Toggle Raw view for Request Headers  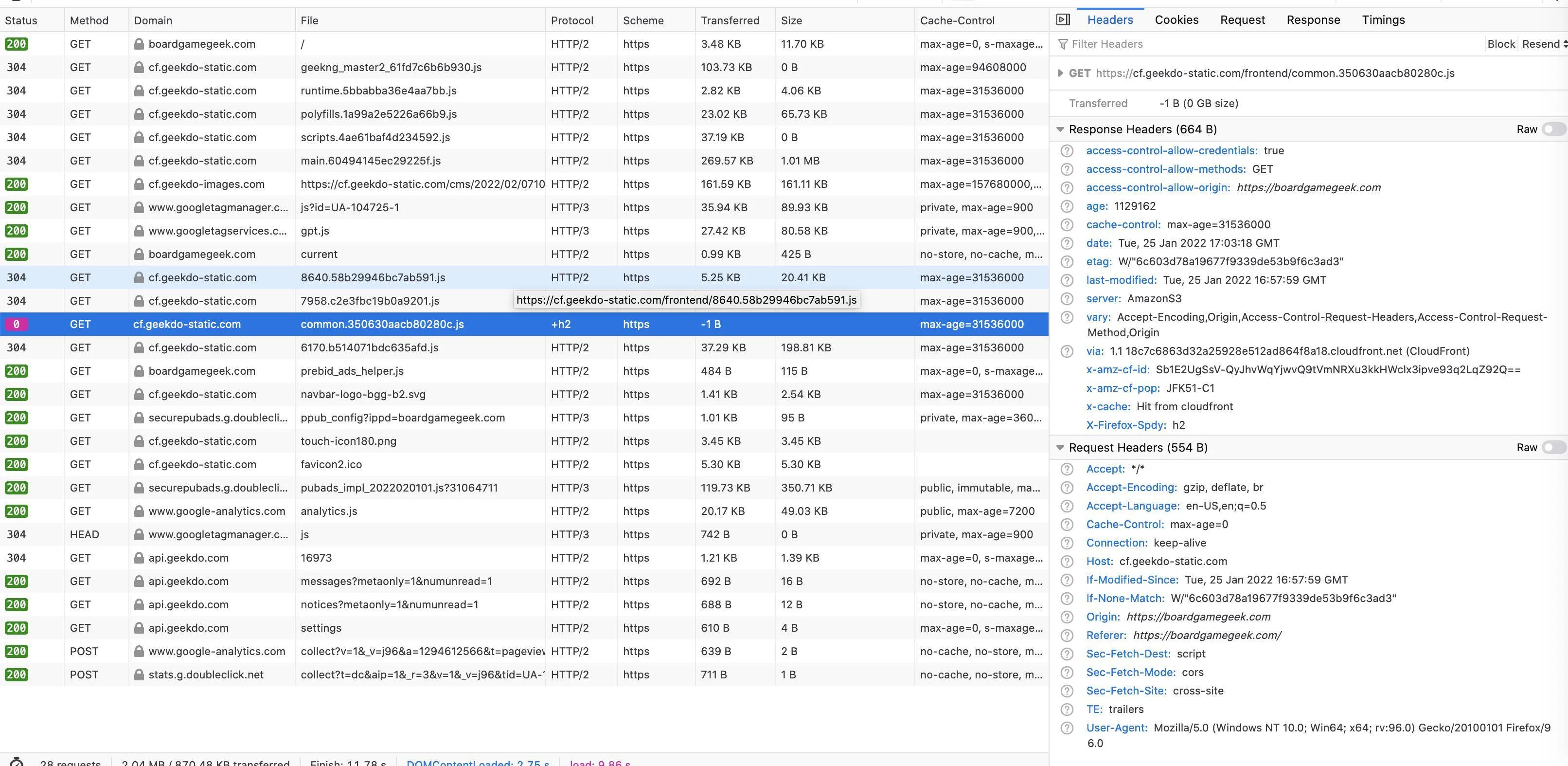click(x=1553, y=448)
